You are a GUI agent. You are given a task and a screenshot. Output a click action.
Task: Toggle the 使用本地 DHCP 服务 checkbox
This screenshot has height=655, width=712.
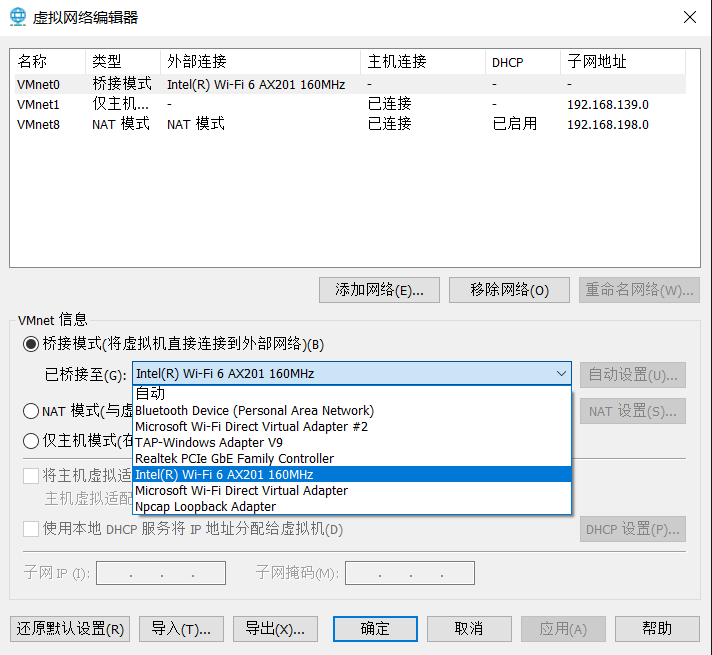pyautogui.click(x=31, y=529)
